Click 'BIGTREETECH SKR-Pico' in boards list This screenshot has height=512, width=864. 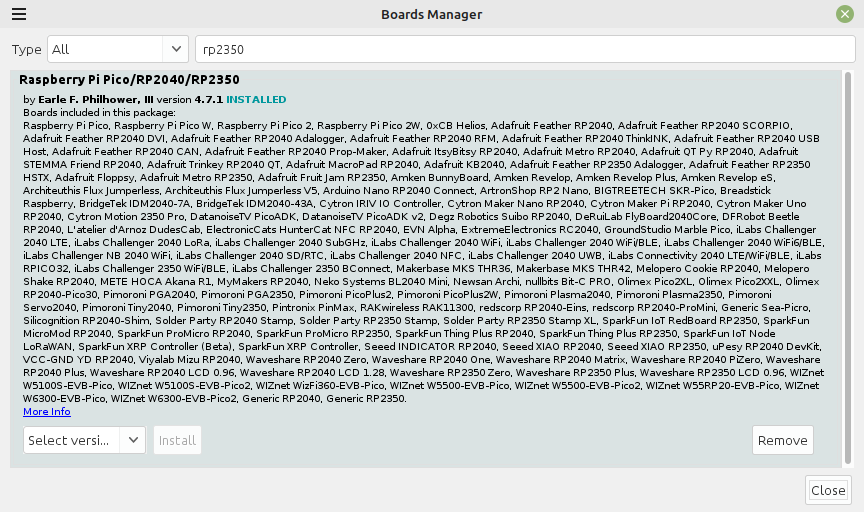(x=654, y=191)
